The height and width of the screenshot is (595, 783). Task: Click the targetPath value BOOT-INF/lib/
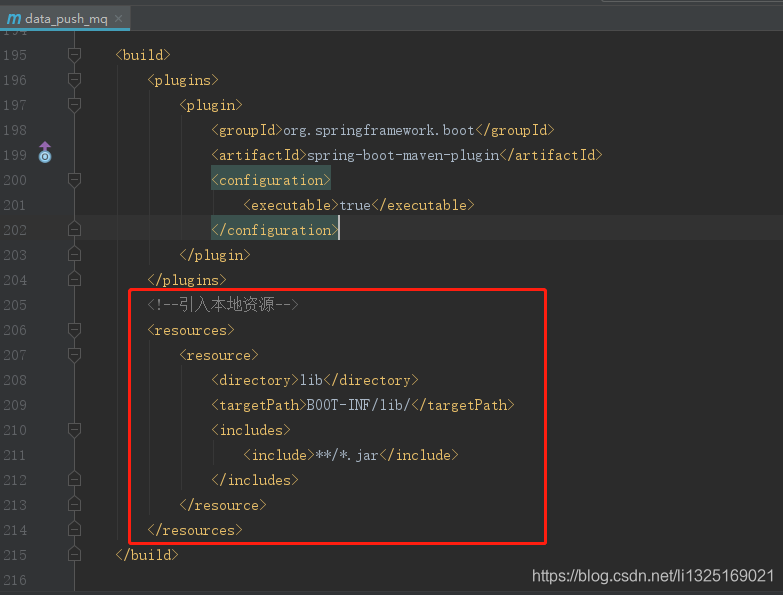(x=359, y=405)
